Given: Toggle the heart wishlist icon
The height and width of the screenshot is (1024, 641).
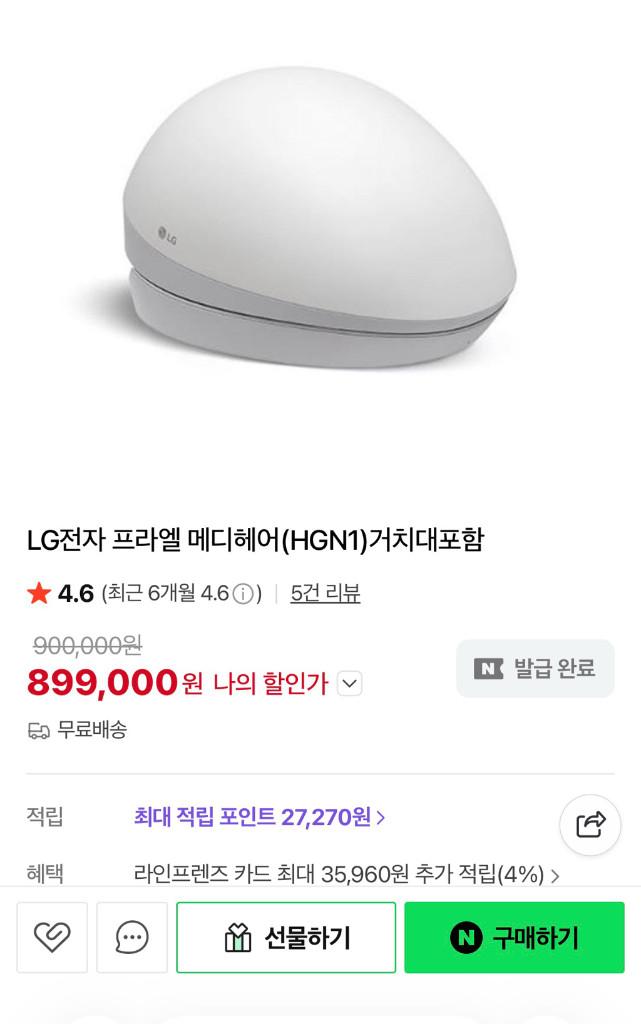Looking at the screenshot, I should point(52,937).
